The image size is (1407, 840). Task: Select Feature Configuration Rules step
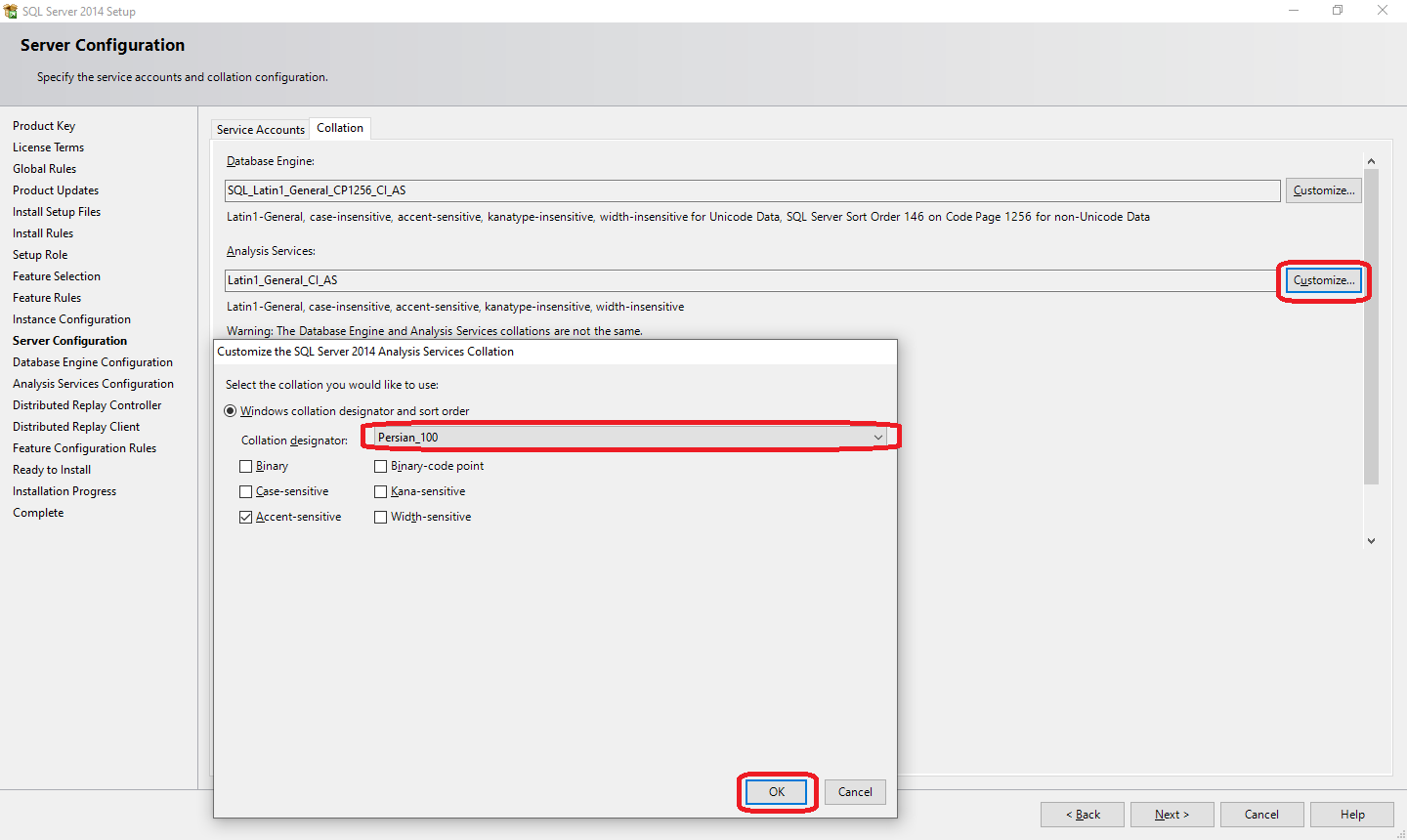(84, 448)
